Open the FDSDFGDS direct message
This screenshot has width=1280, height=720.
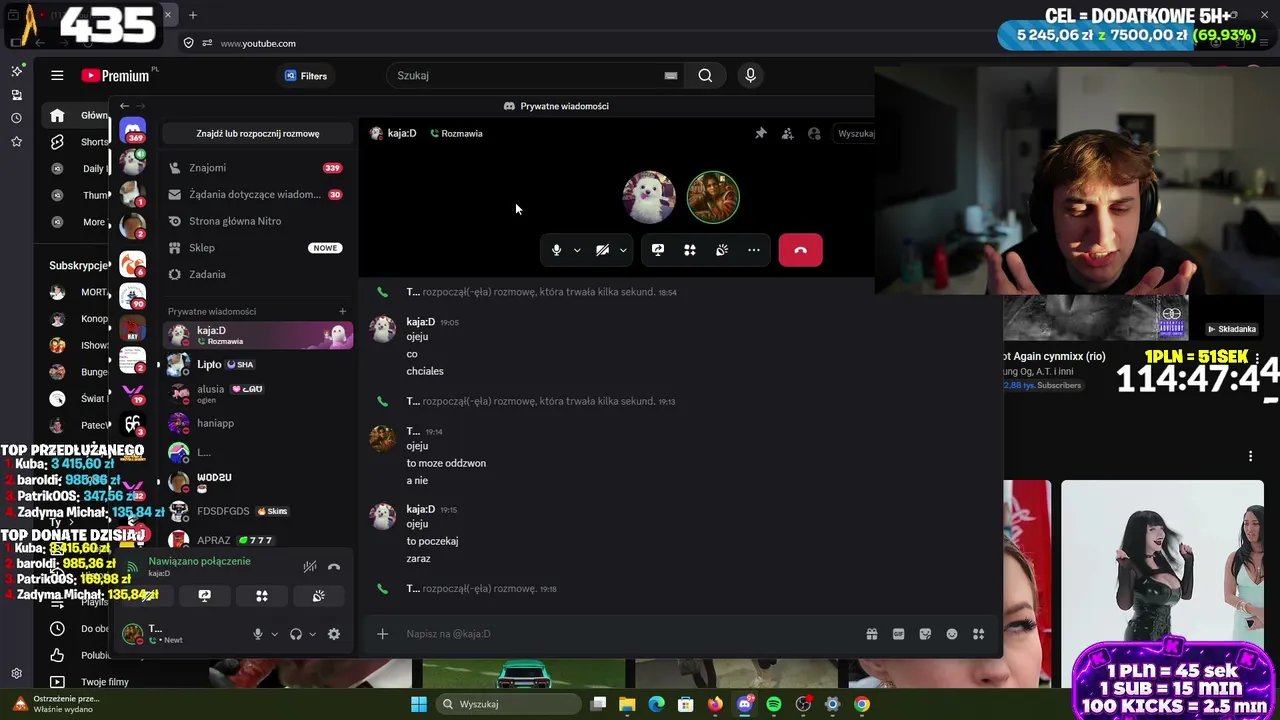(x=258, y=511)
